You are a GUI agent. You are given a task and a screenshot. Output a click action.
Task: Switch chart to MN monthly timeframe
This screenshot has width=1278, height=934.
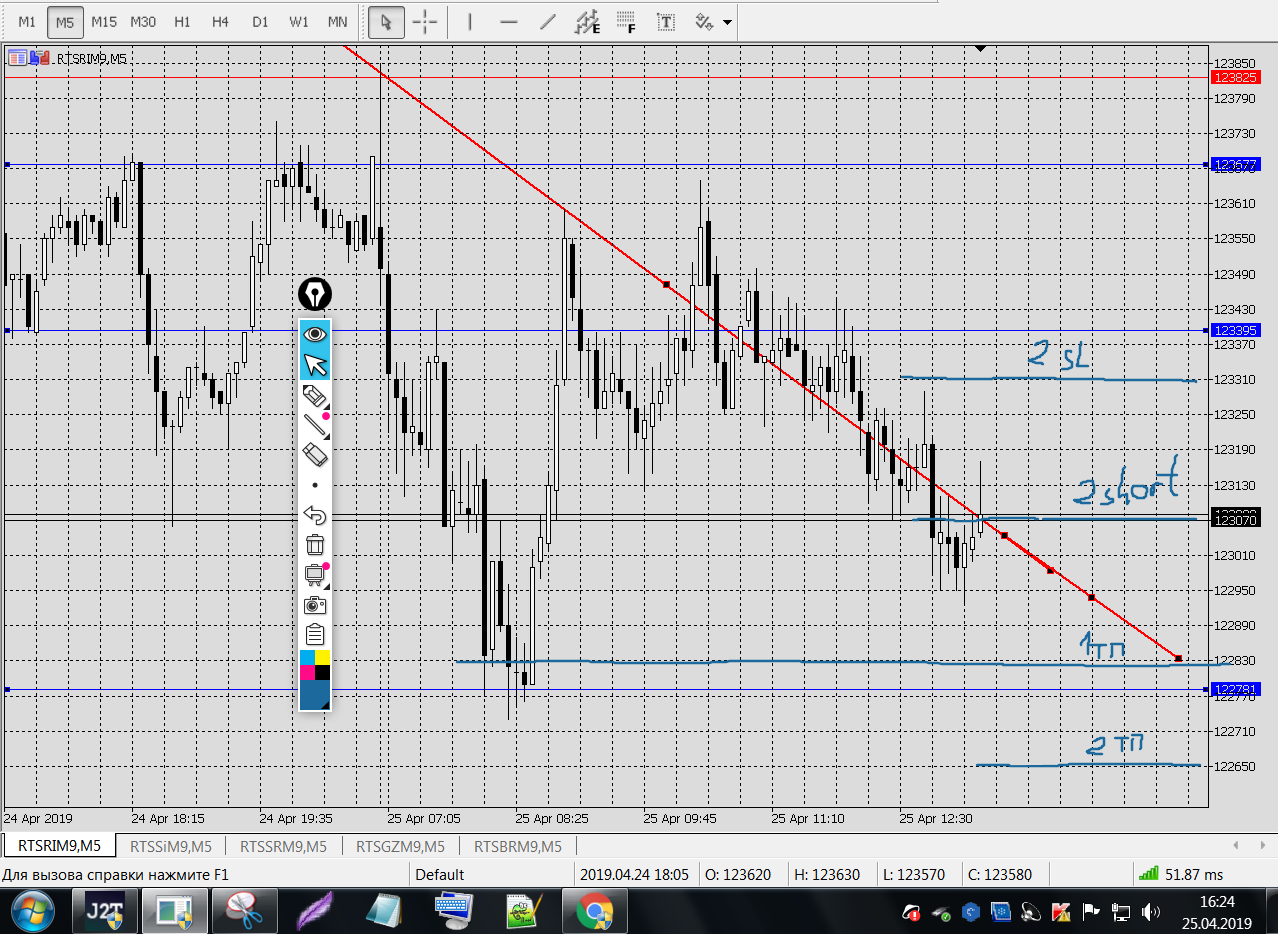pyautogui.click(x=338, y=21)
